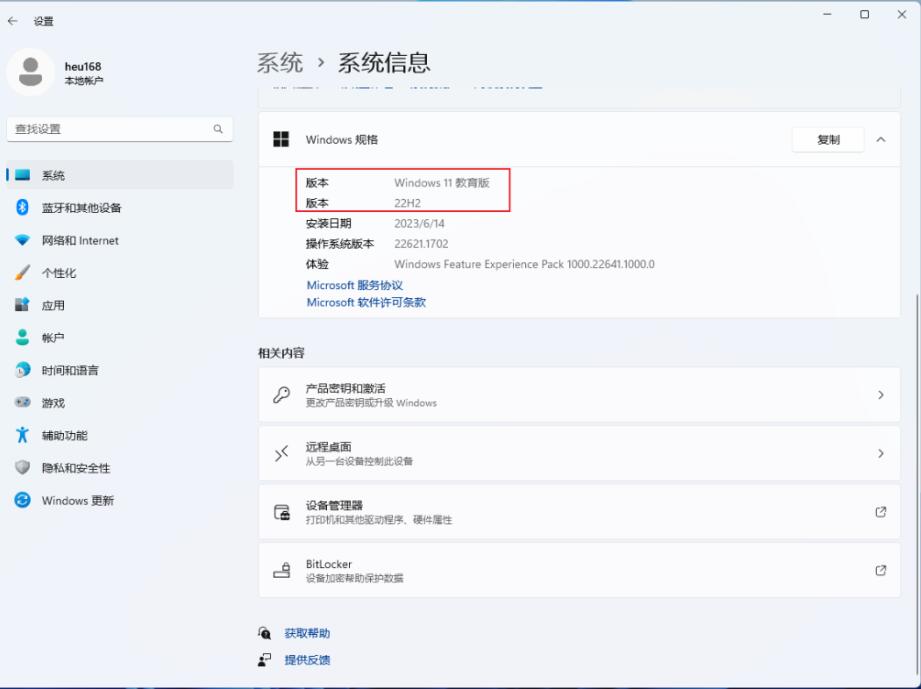Click the 隐私和安全性 shield icon

click(22, 468)
